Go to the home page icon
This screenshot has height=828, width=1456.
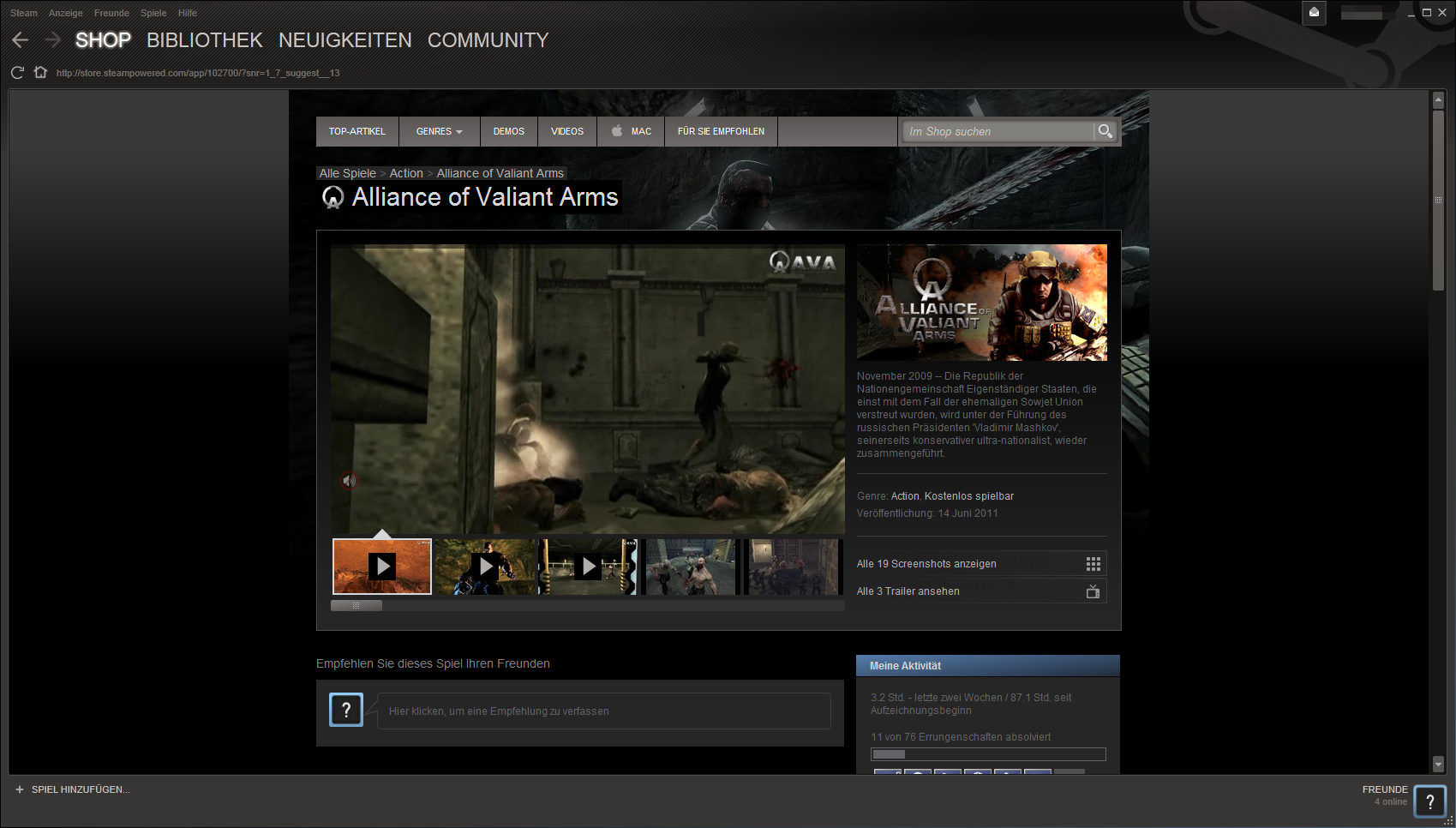(40, 73)
